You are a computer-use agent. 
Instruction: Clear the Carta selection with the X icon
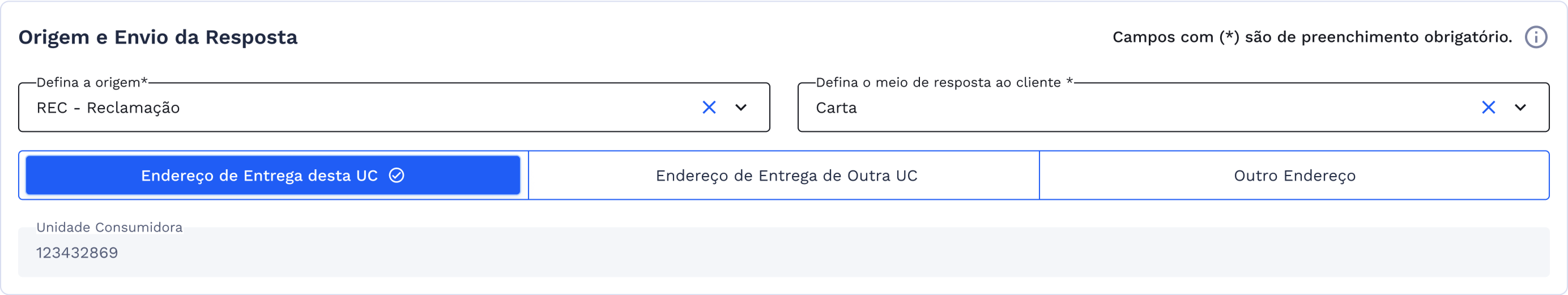(x=1489, y=108)
